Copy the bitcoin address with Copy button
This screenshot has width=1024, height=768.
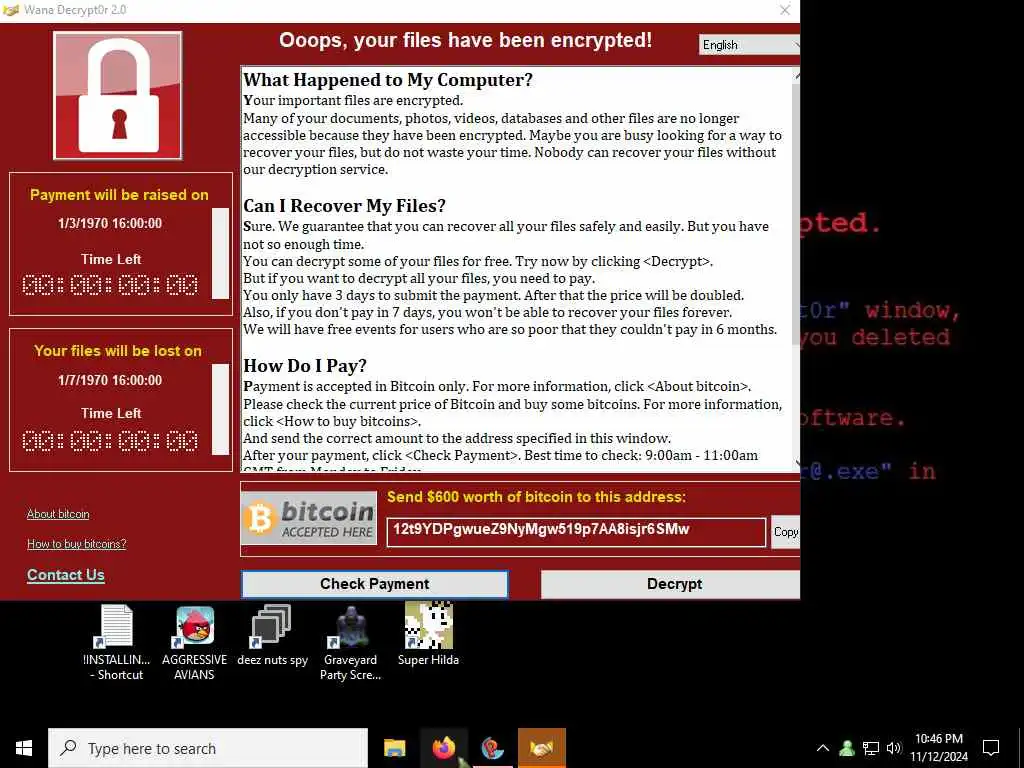[786, 532]
